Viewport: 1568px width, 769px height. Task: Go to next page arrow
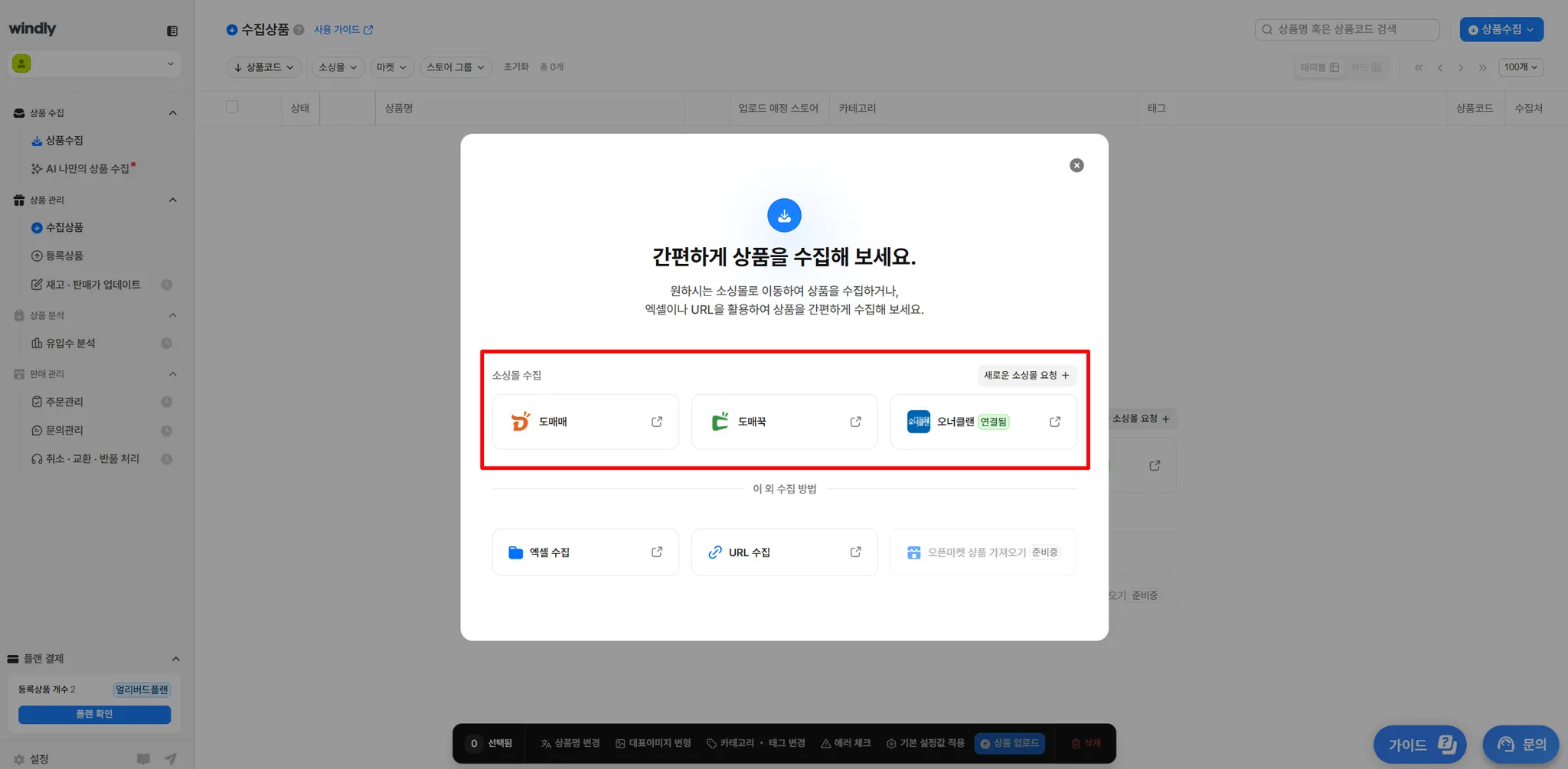point(1461,67)
